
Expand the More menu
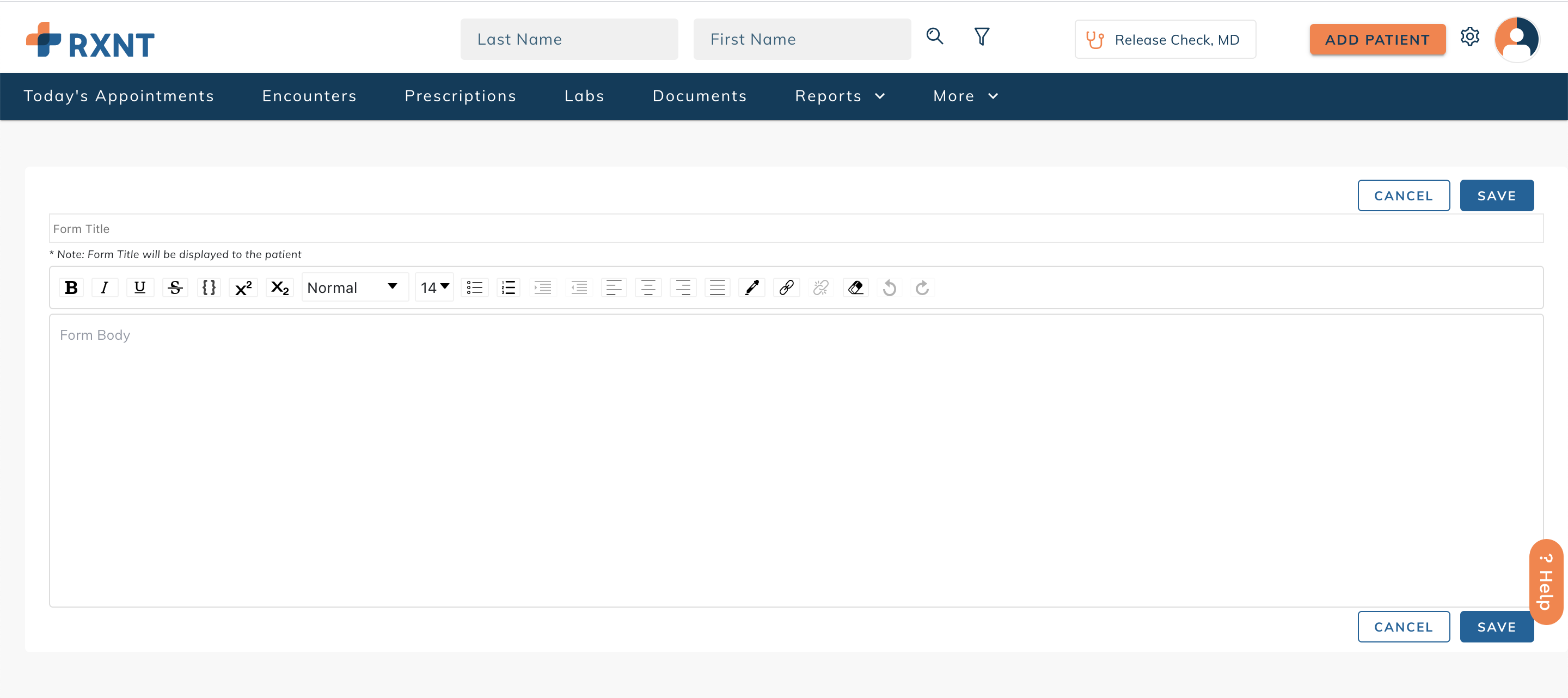(x=965, y=96)
